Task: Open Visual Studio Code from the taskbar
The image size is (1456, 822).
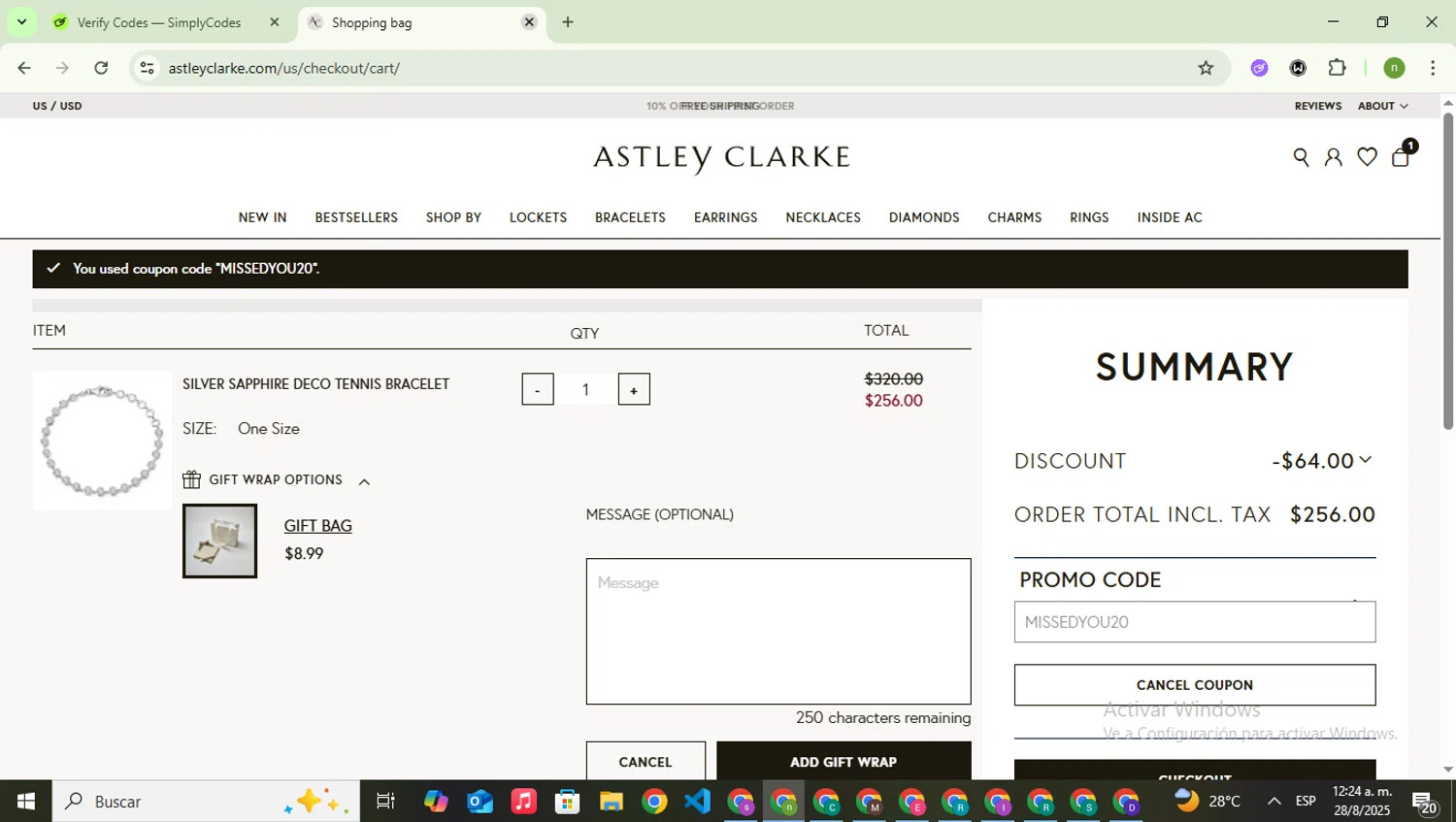Action: coord(698,802)
